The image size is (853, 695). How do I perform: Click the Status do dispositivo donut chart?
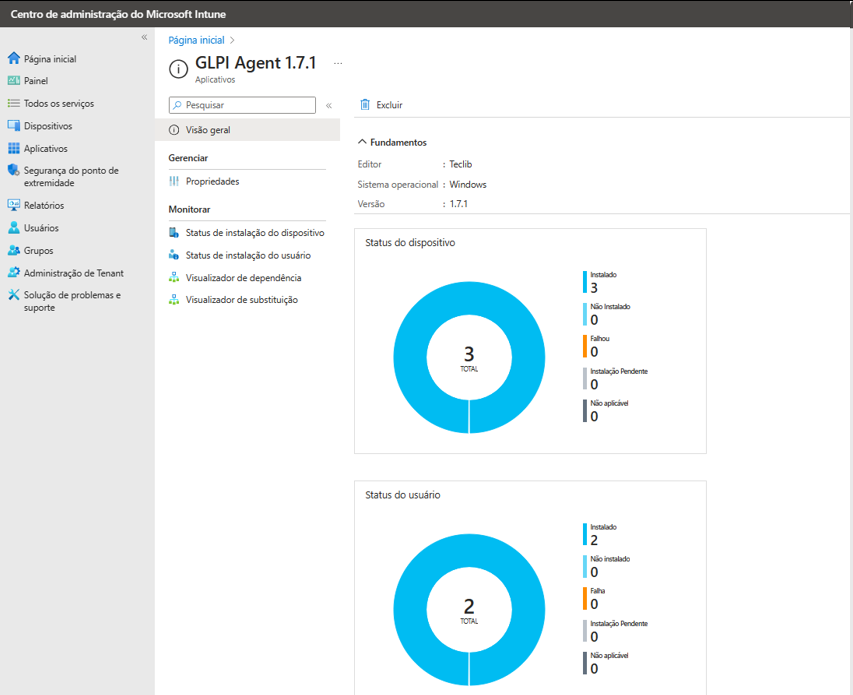point(469,357)
